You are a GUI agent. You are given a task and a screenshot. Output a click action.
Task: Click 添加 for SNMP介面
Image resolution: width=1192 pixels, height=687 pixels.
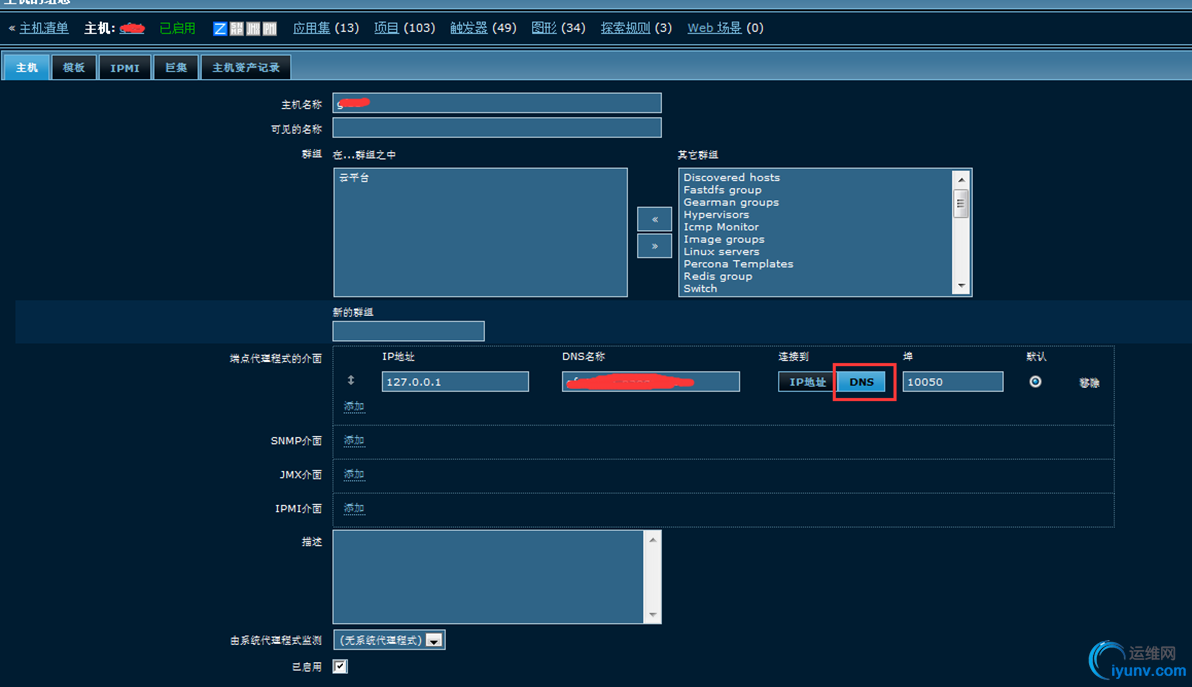coord(353,440)
